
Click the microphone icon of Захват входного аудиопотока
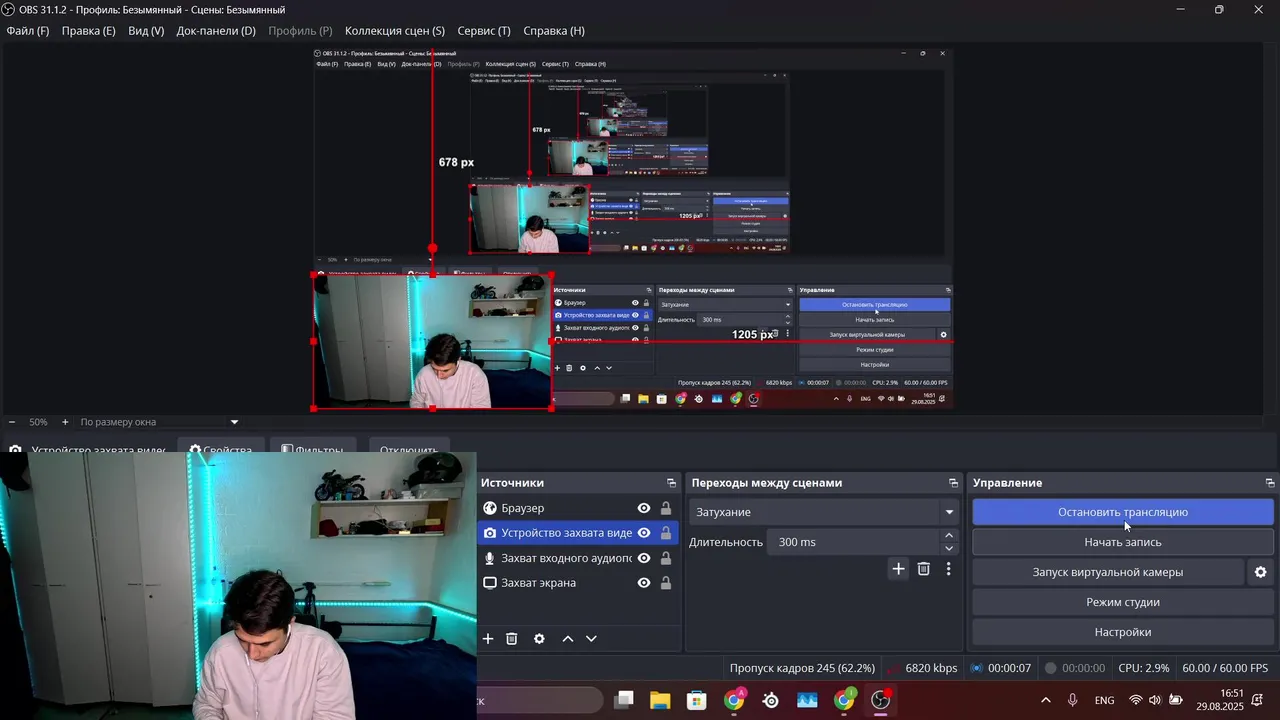pyautogui.click(x=490, y=558)
